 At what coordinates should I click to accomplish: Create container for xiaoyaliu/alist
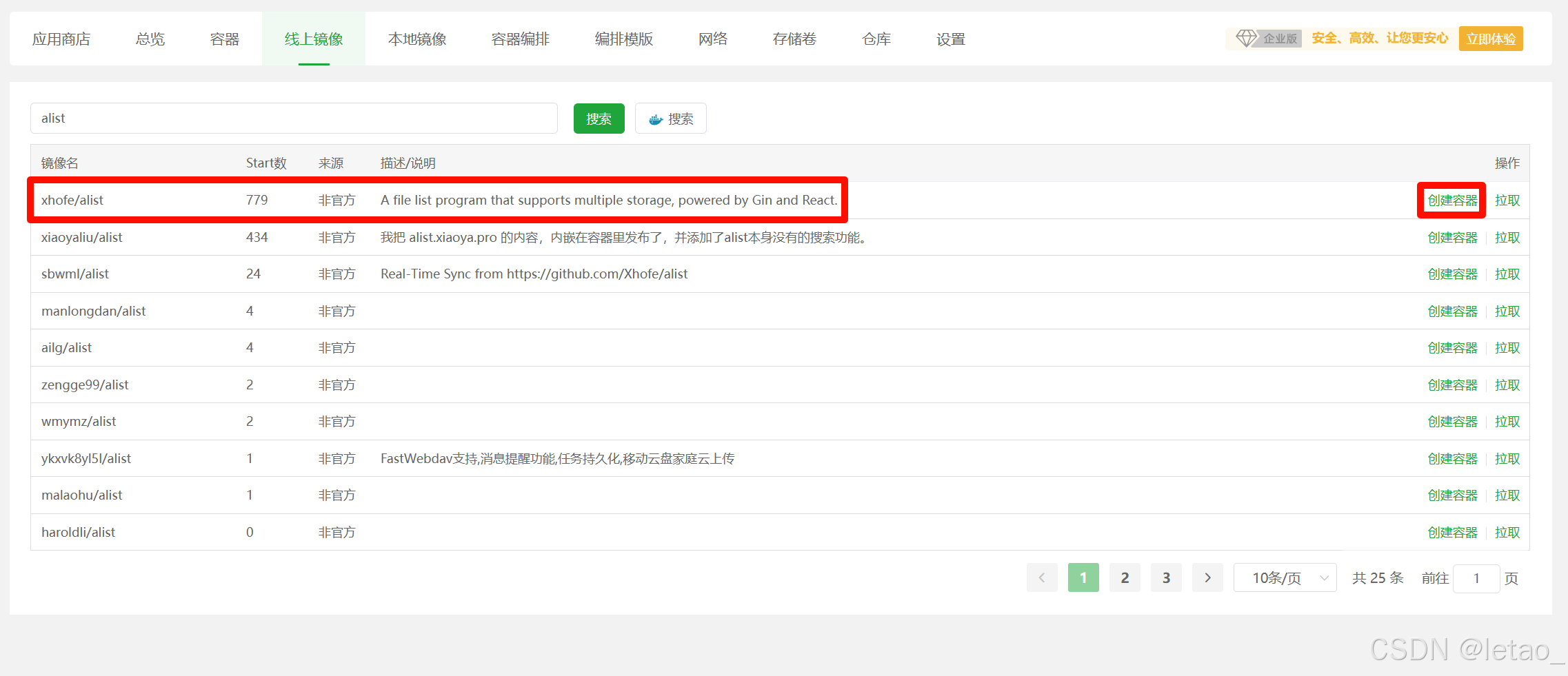pyautogui.click(x=1452, y=238)
